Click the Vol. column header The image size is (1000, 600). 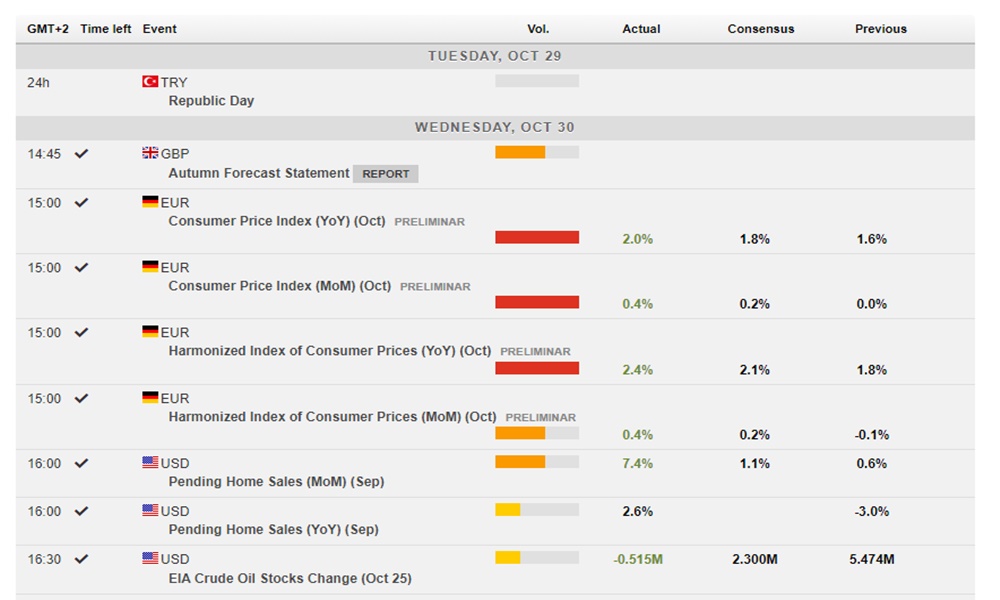[538, 29]
